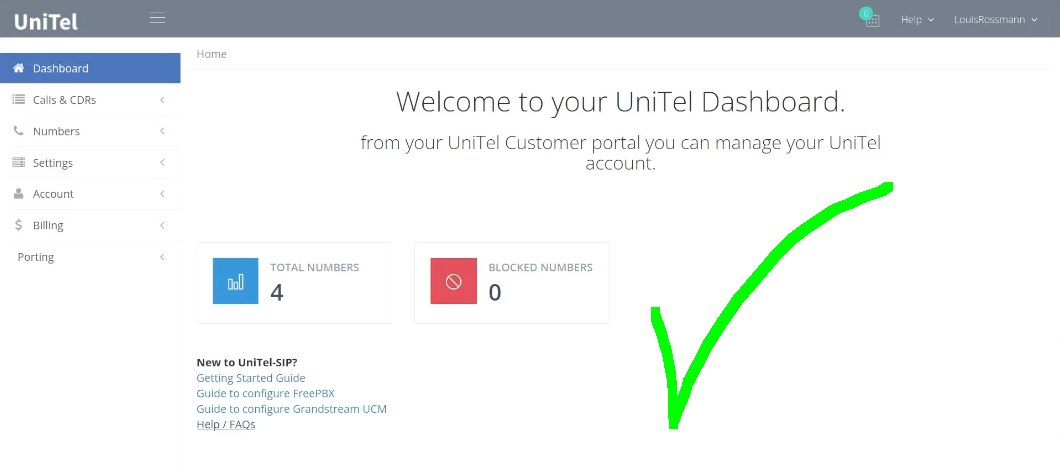The image size is (1060, 469).
Task: Open the Getting Started Guide link
Action: pyautogui.click(x=251, y=378)
